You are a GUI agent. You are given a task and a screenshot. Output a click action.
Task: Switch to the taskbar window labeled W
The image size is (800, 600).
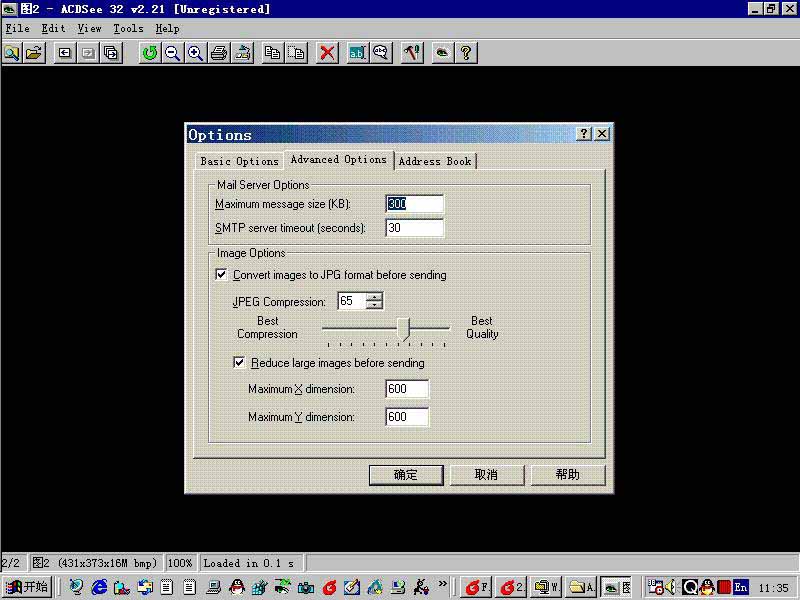[x=546, y=587]
